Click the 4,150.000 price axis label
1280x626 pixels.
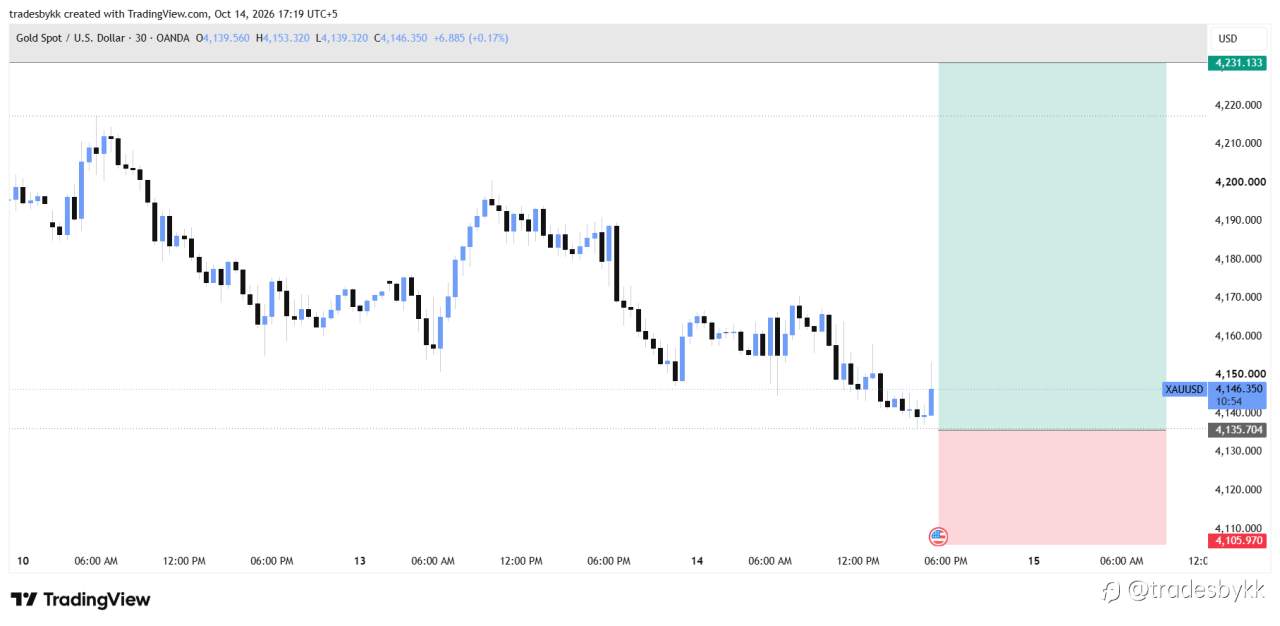pos(1240,374)
